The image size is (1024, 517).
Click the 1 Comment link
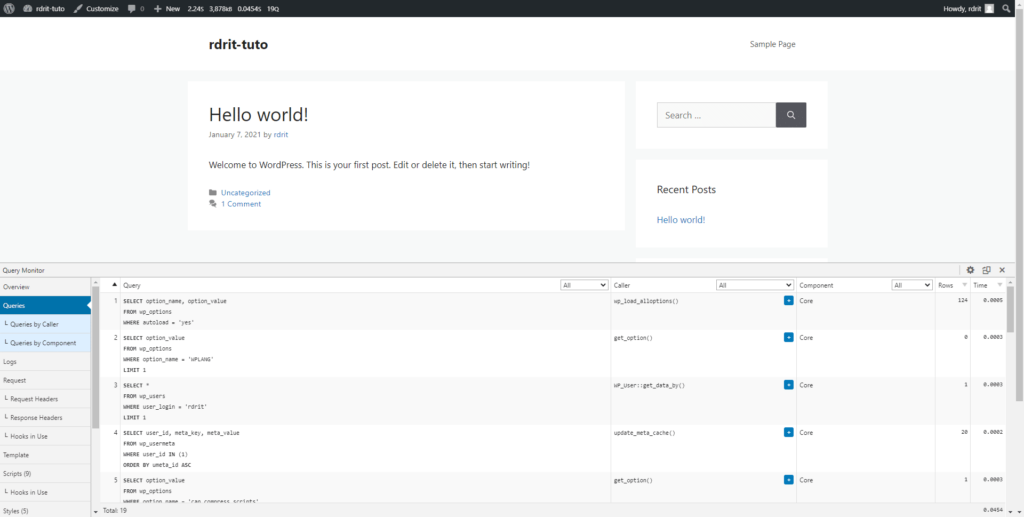click(x=241, y=204)
